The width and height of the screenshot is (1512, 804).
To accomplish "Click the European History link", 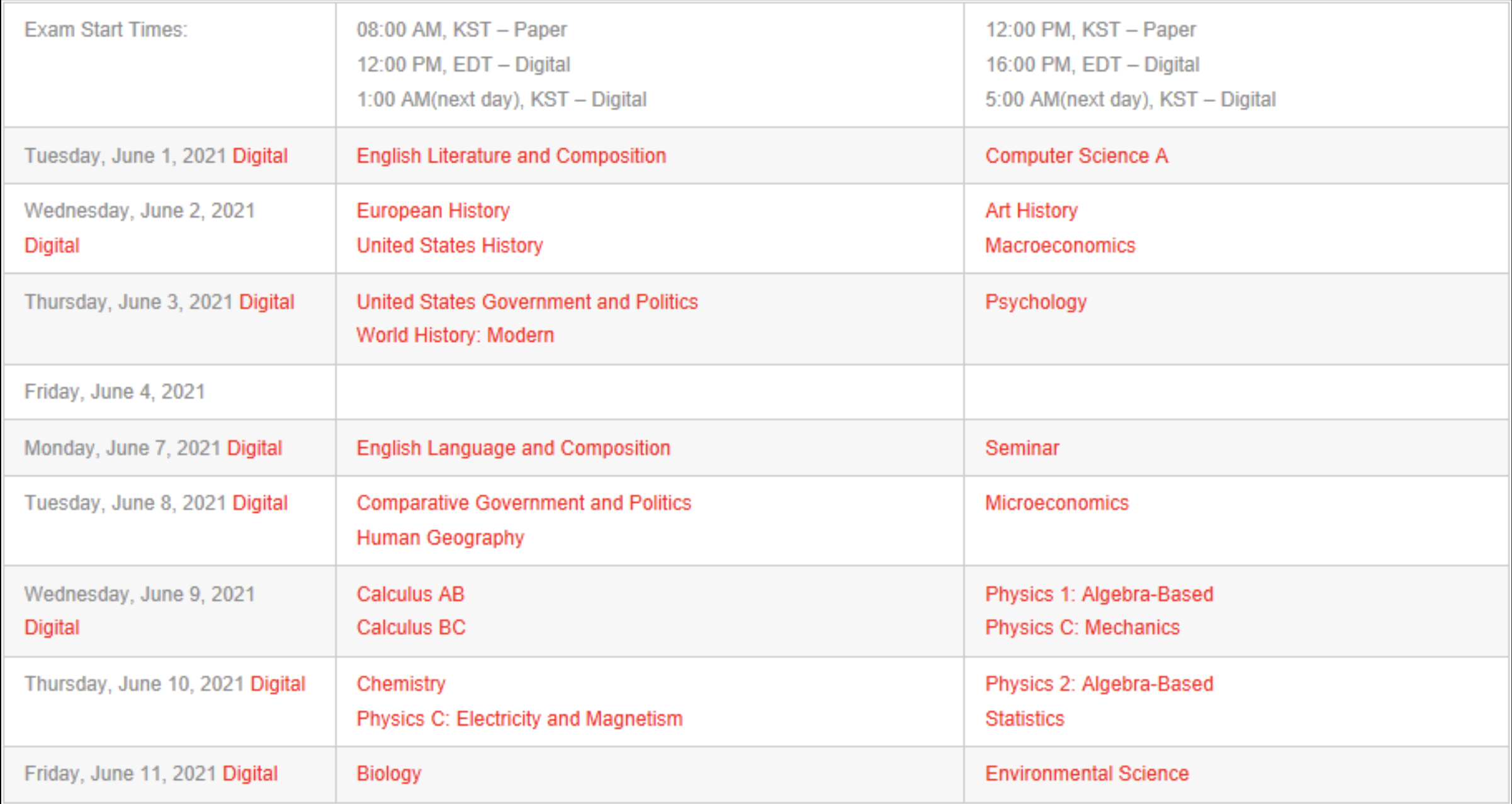I will pos(433,210).
